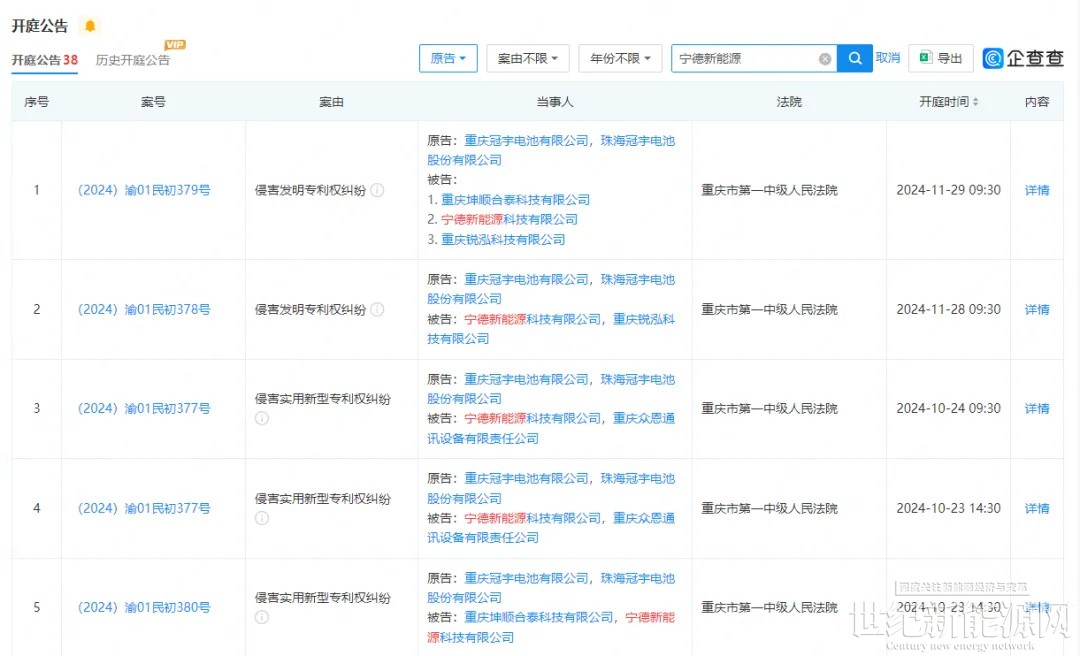View 详情 for the 2024-10-24 09:30 hearing
The image size is (1080, 656).
tap(1037, 409)
